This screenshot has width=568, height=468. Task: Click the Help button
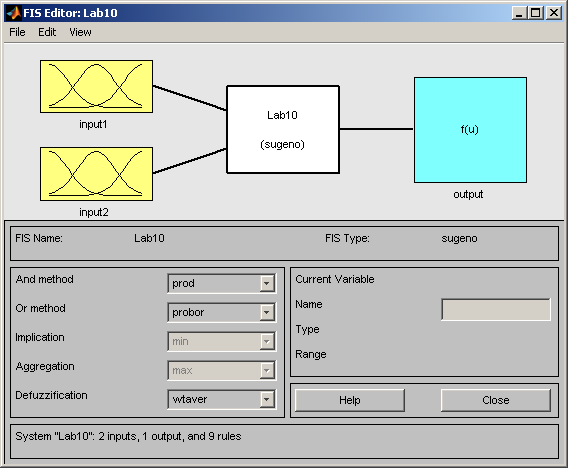tap(350, 400)
